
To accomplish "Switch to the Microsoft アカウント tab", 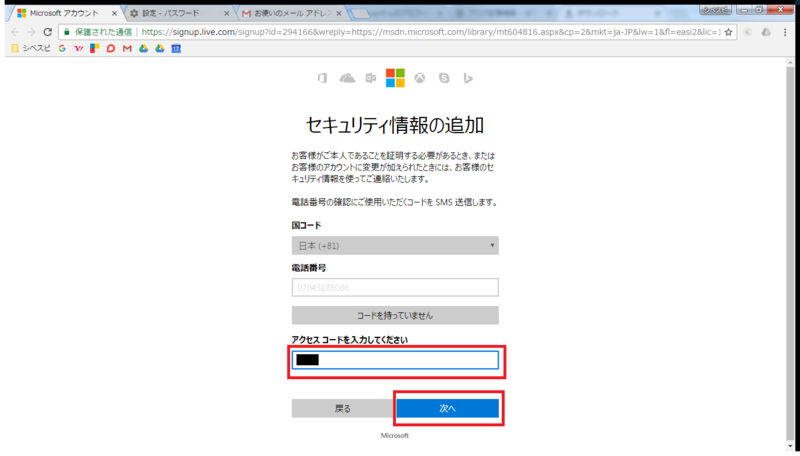I will (64, 13).
